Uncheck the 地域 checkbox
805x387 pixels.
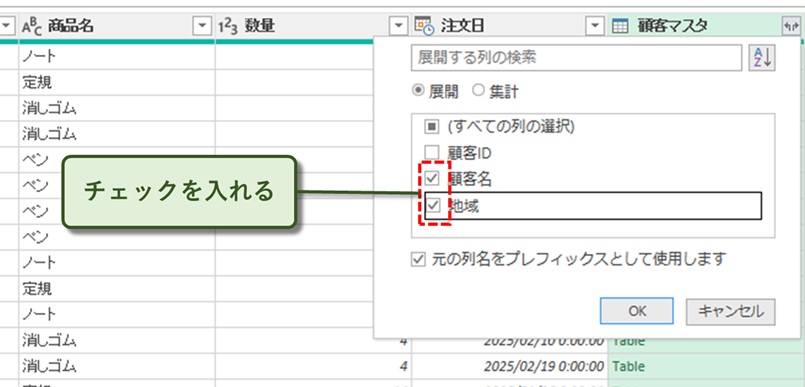(434, 206)
